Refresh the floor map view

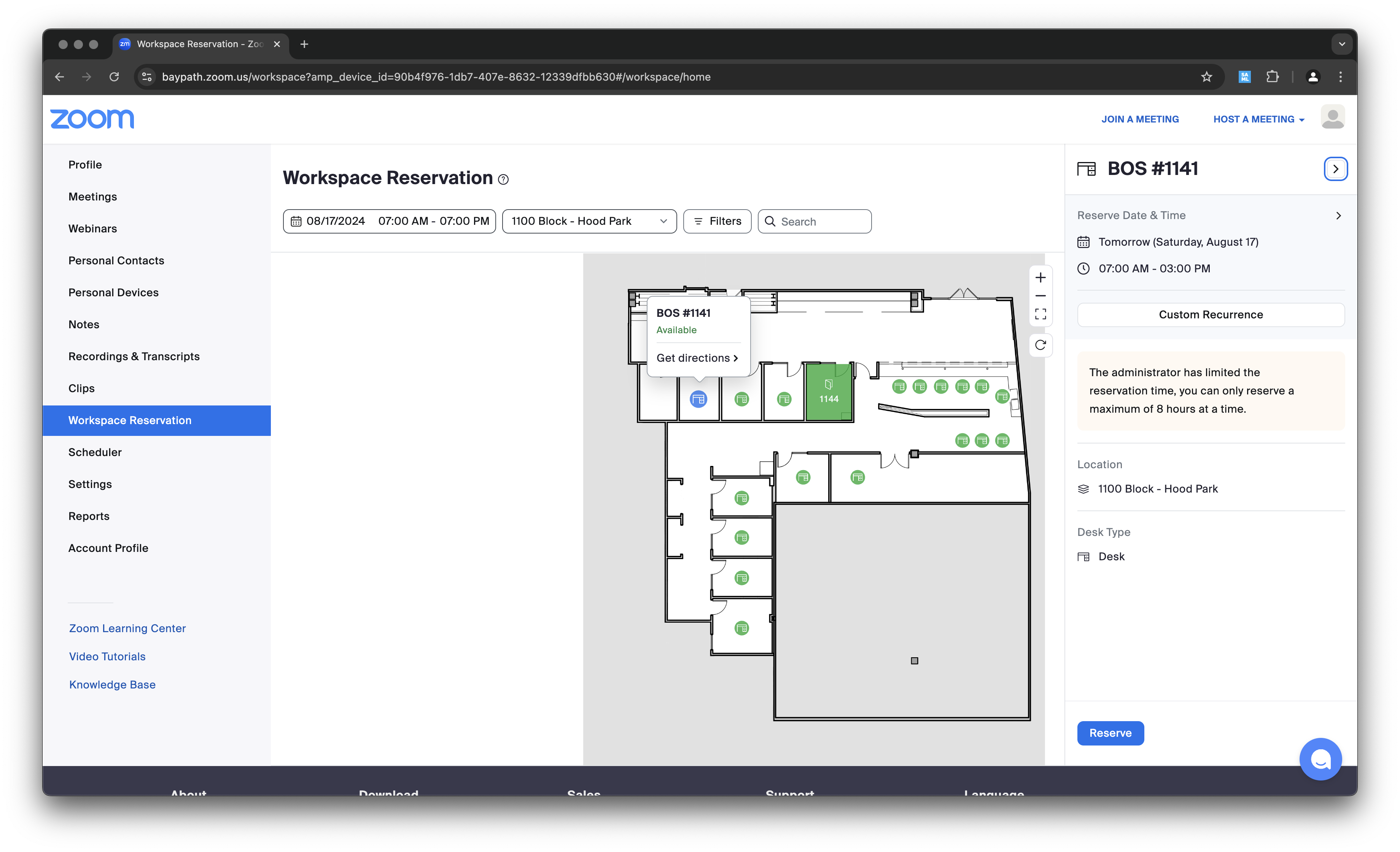coord(1040,345)
